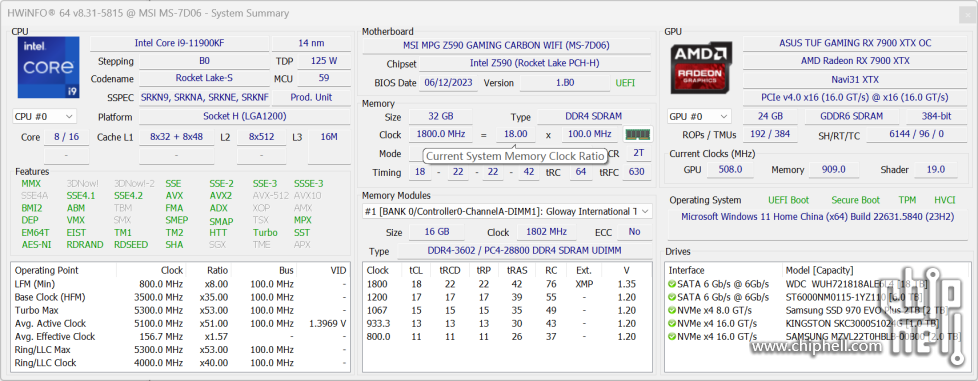Click the 18.00 memory ratio value
The image size is (978, 381).
[516, 134]
